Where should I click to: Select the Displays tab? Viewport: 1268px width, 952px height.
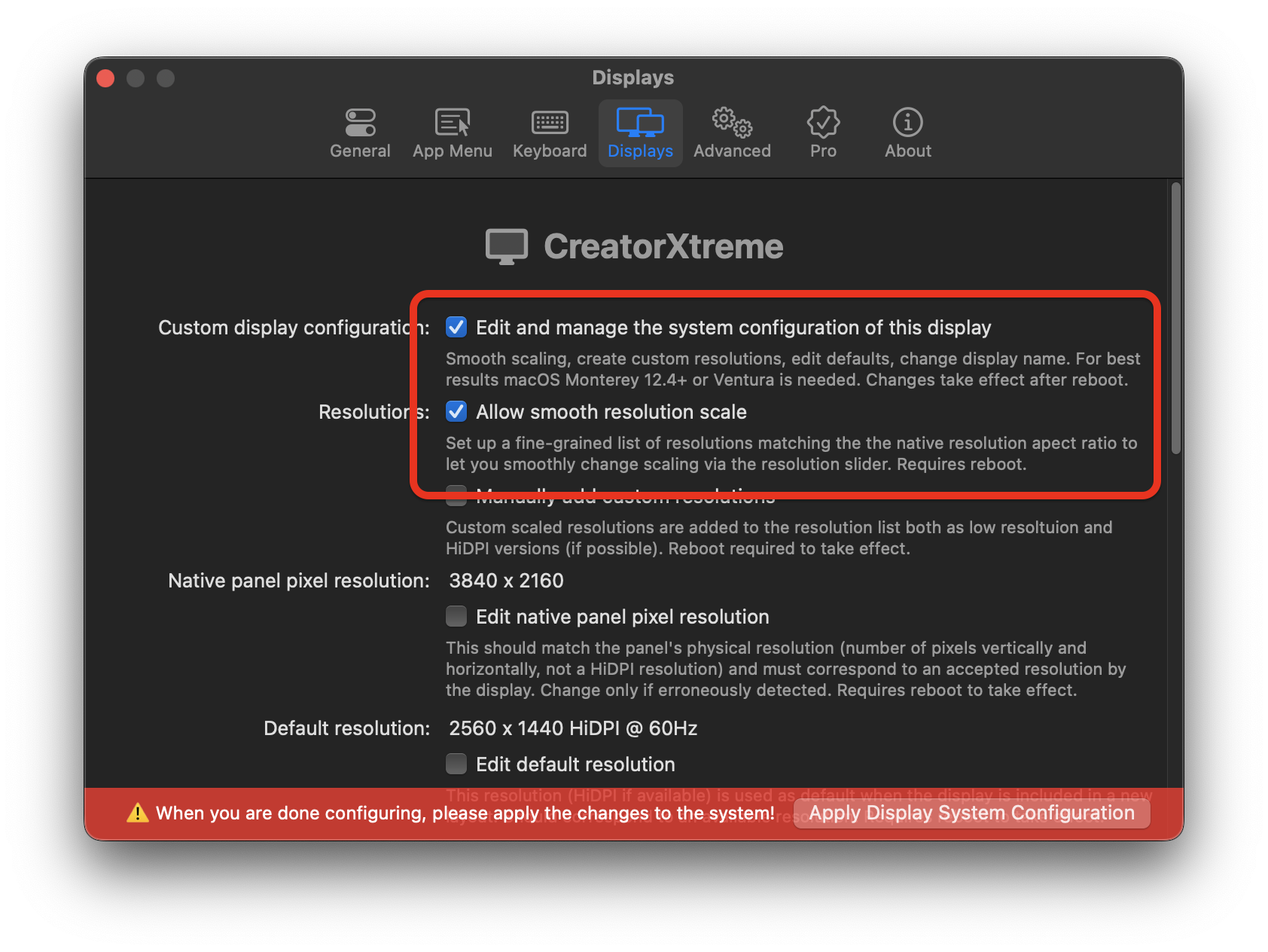point(640,133)
